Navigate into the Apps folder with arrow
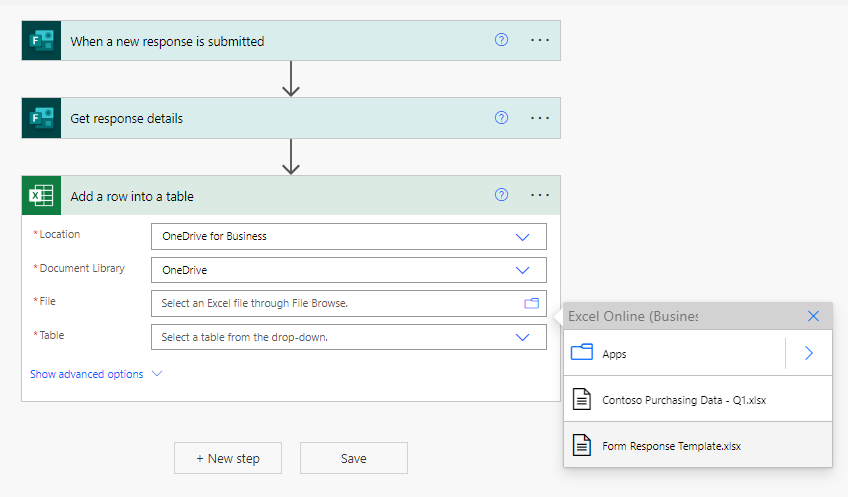This screenshot has width=848, height=497. click(809, 353)
